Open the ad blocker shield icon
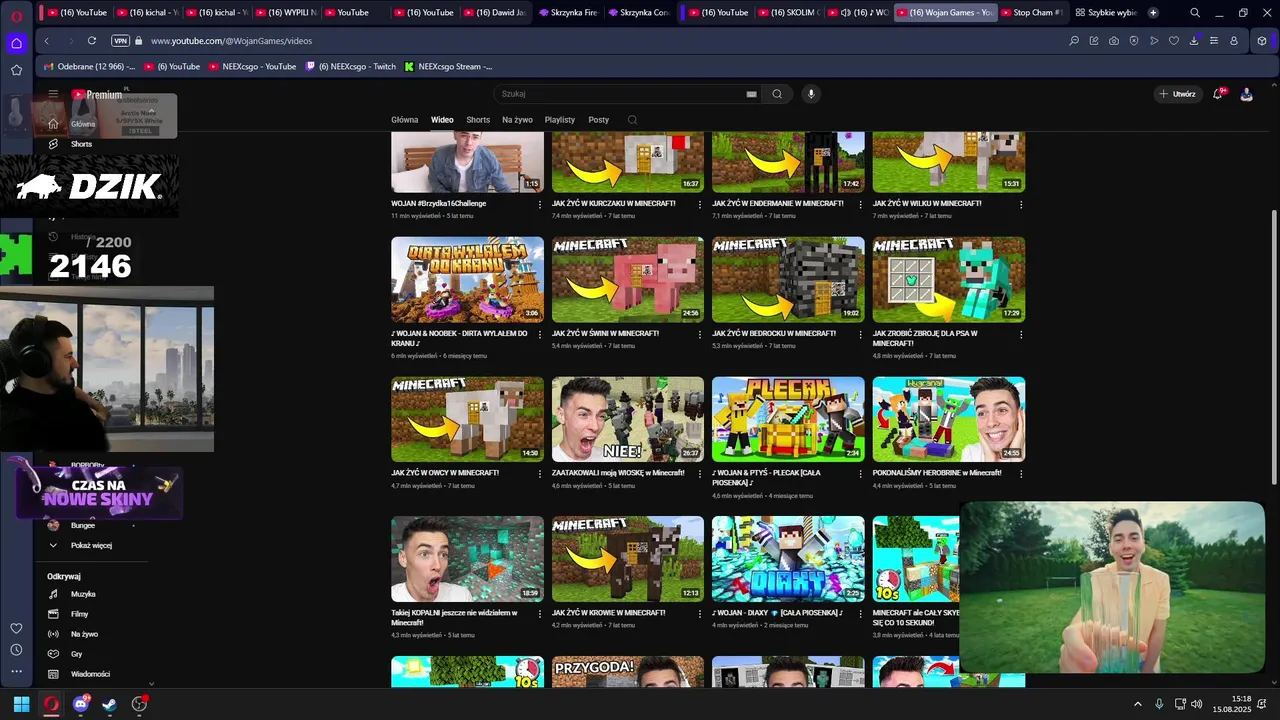 tap(1134, 41)
